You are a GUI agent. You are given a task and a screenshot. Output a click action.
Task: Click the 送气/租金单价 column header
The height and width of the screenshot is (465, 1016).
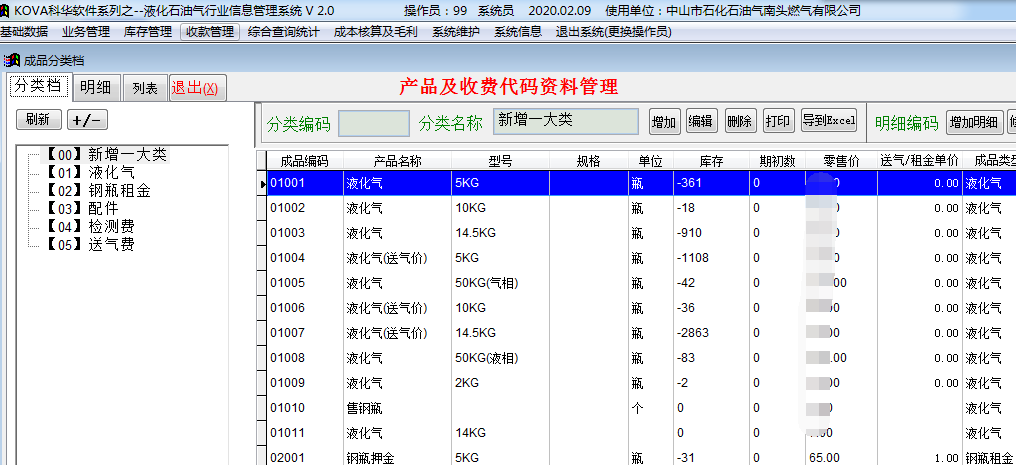919,161
